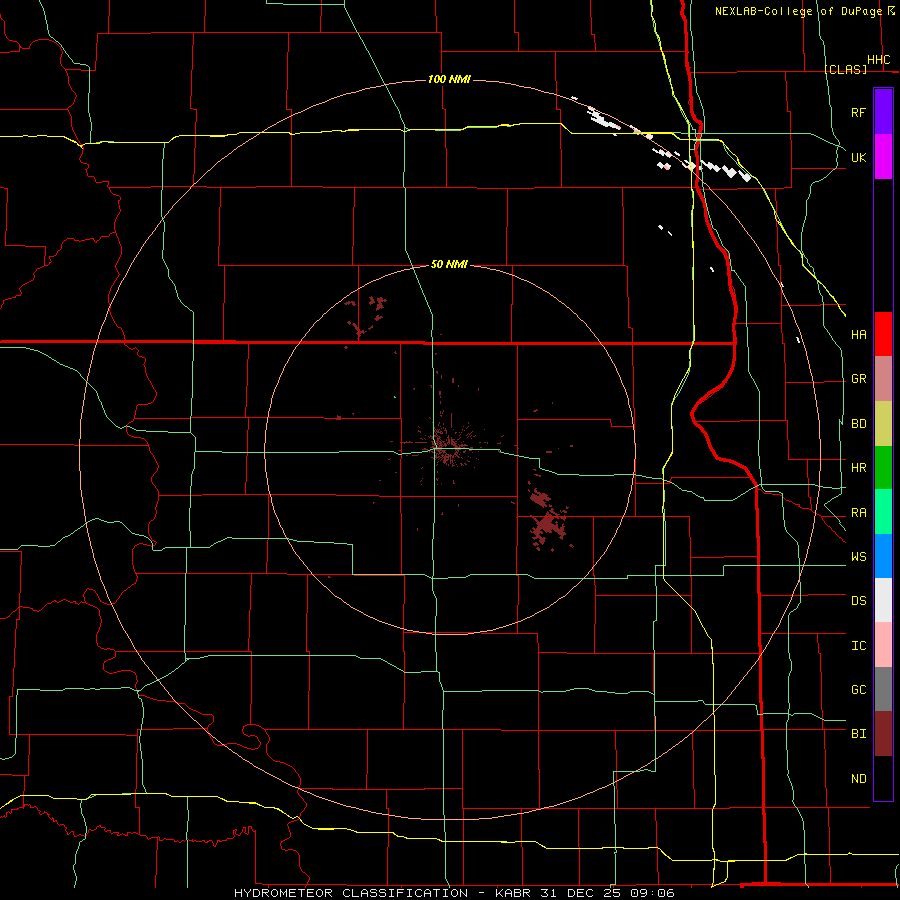
Task: Pick the dusty pink GR swatch
Action: (x=883, y=379)
